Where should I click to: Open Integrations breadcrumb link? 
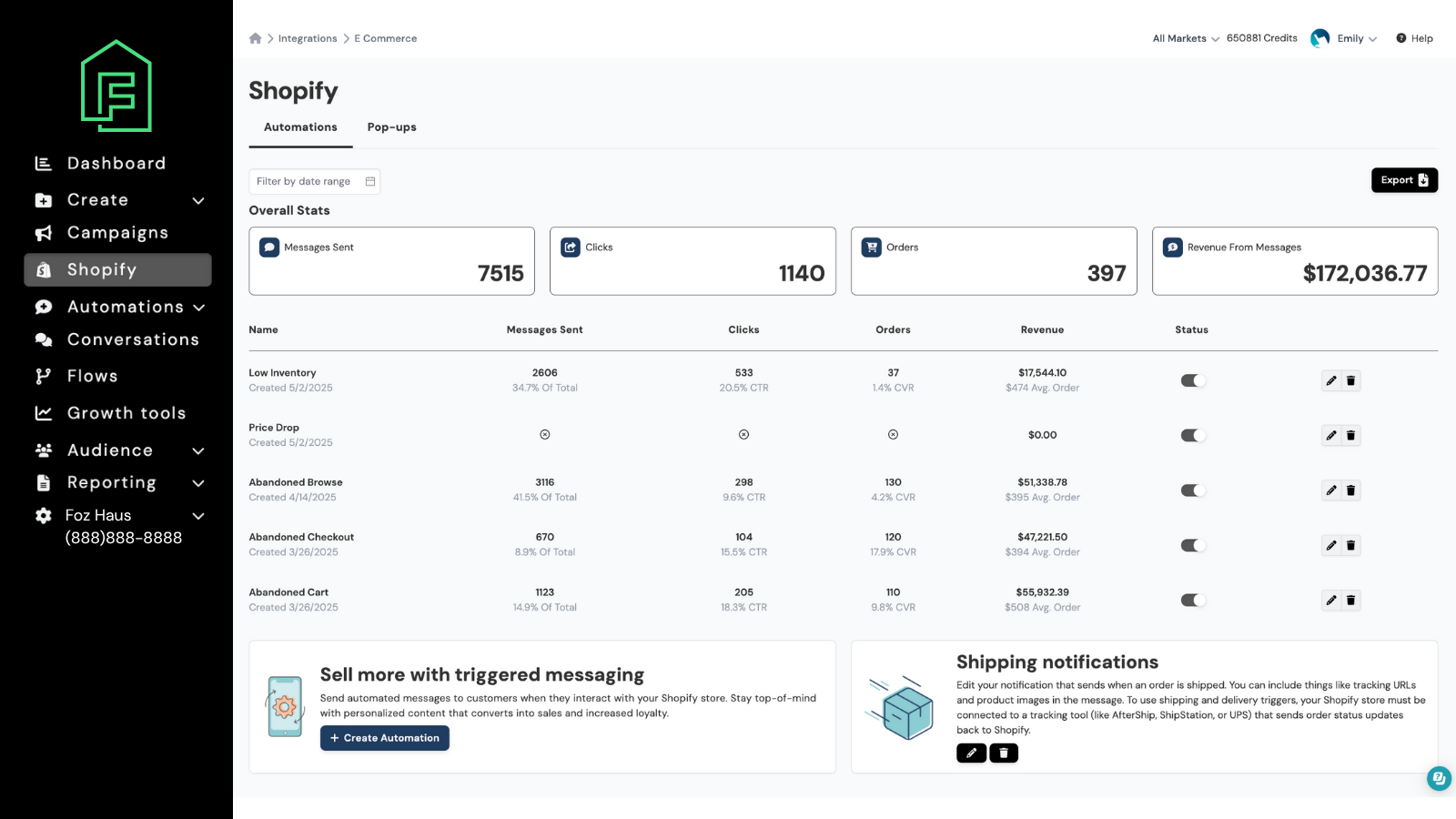308,38
